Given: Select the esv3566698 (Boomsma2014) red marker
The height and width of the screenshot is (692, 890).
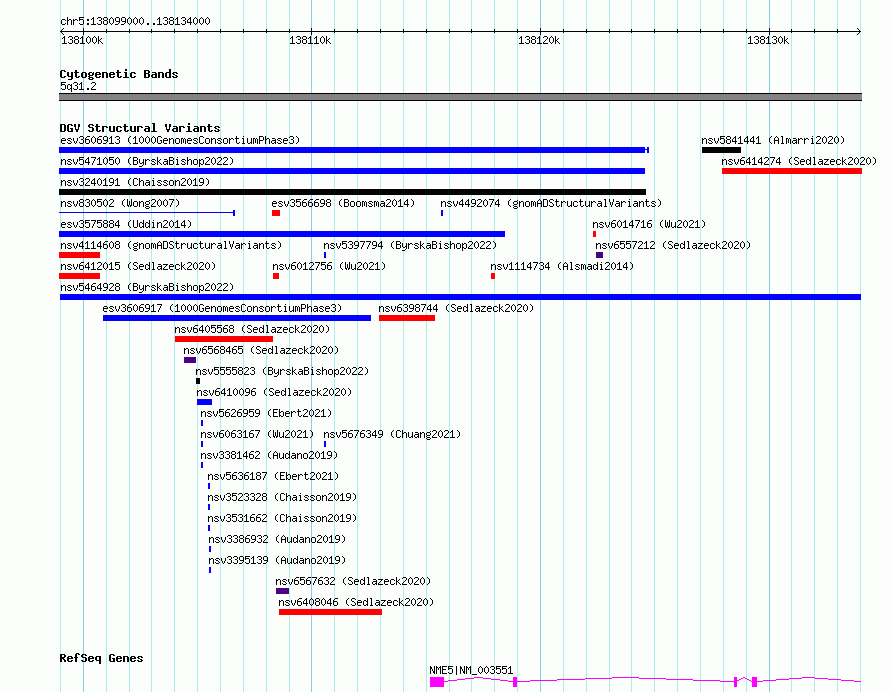Looking at the screenshot, I should pyautogui.click(x=276, y=213).
